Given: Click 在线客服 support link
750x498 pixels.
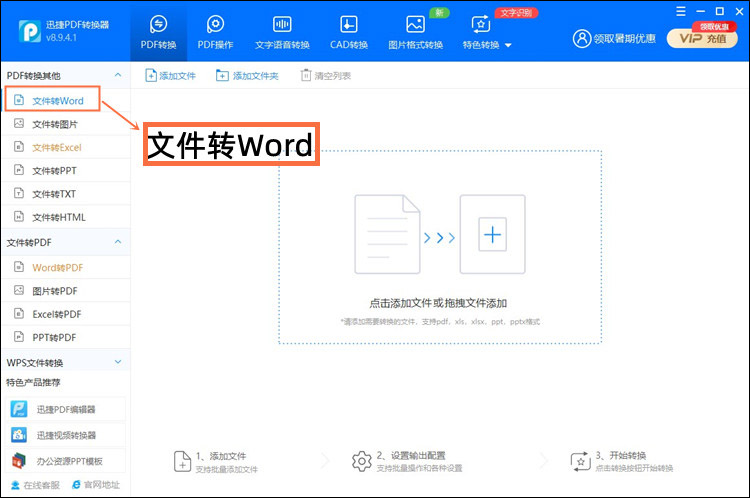Looking at the screenshot, I should [35, 485].
